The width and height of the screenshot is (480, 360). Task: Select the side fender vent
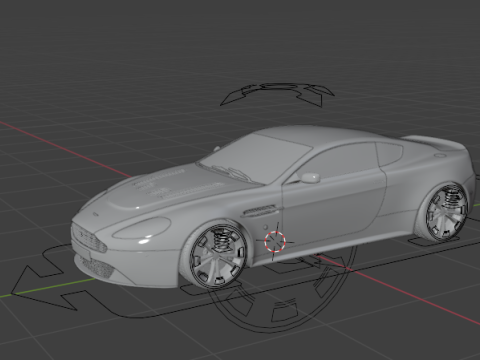[261, 210]
